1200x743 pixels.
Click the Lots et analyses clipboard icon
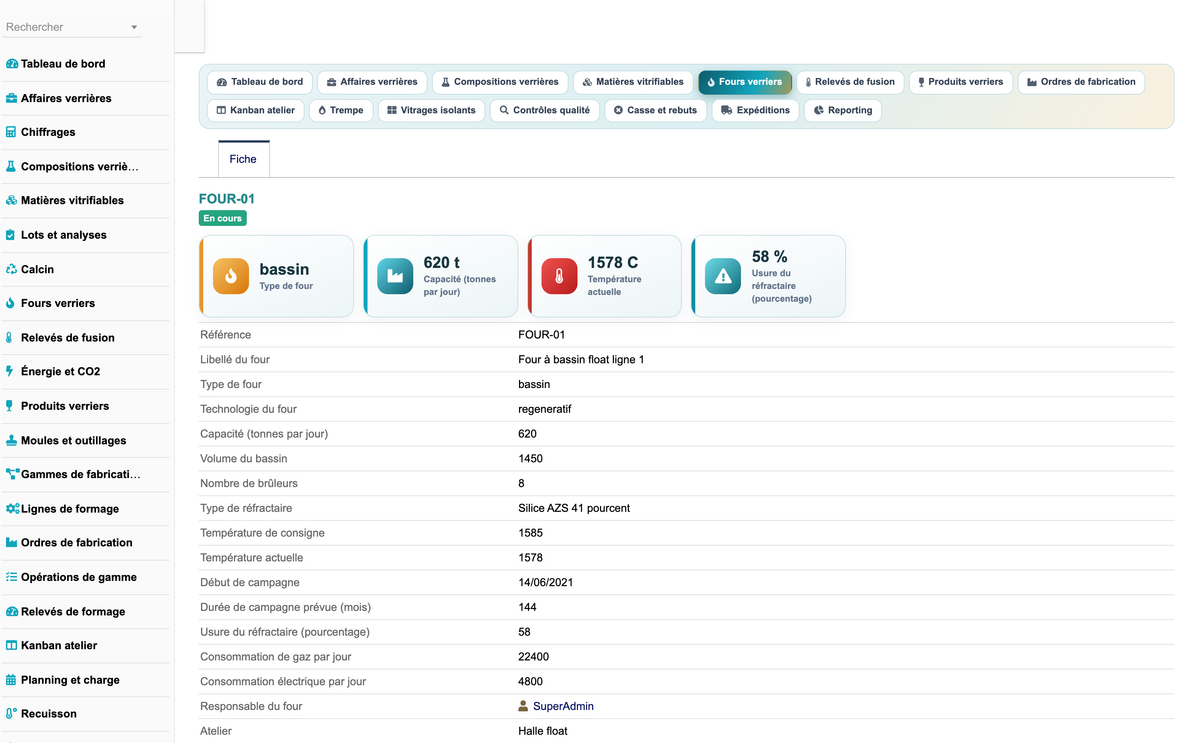[x=12, y=235]
